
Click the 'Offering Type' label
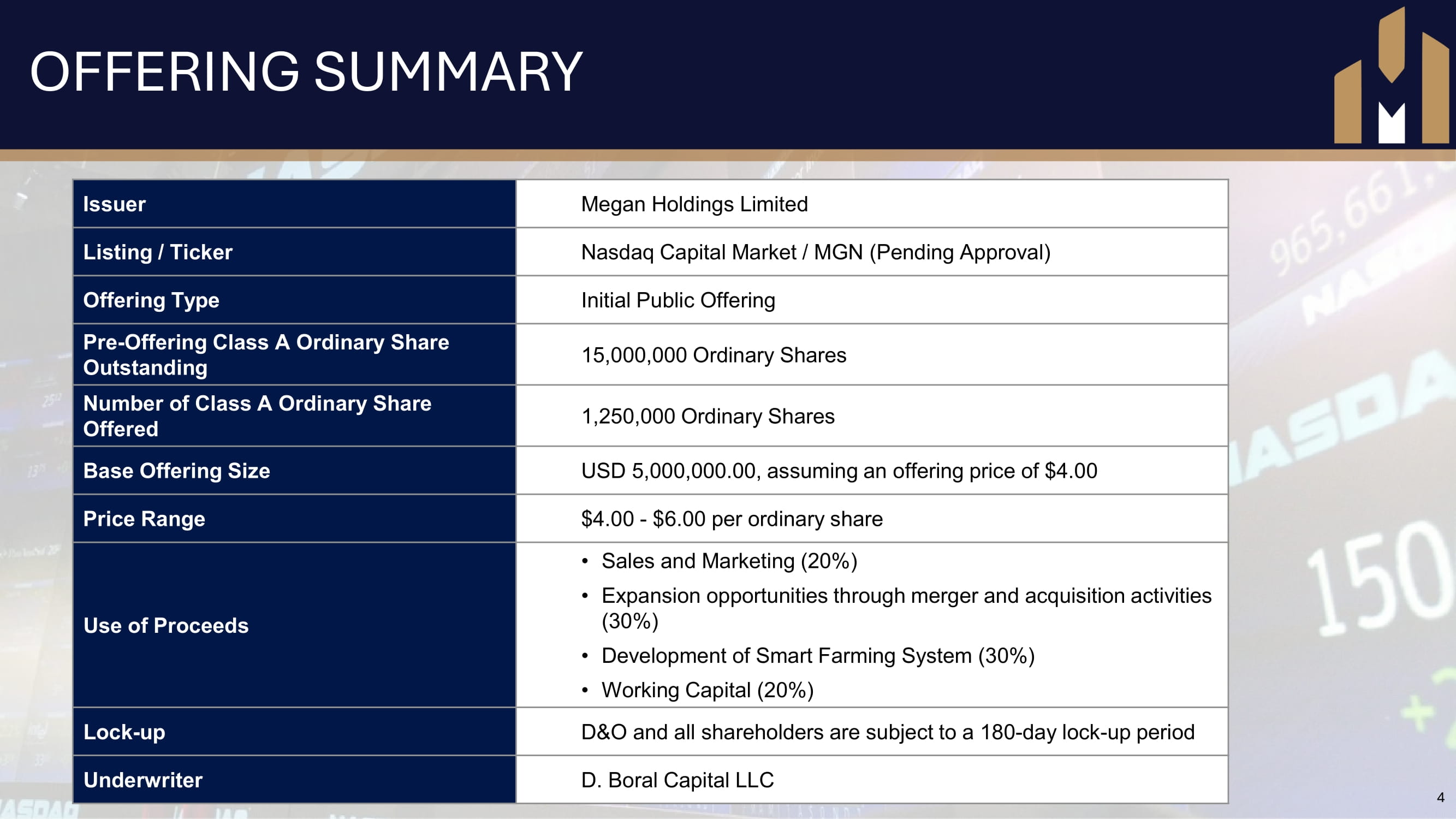(x=151, y=300)
